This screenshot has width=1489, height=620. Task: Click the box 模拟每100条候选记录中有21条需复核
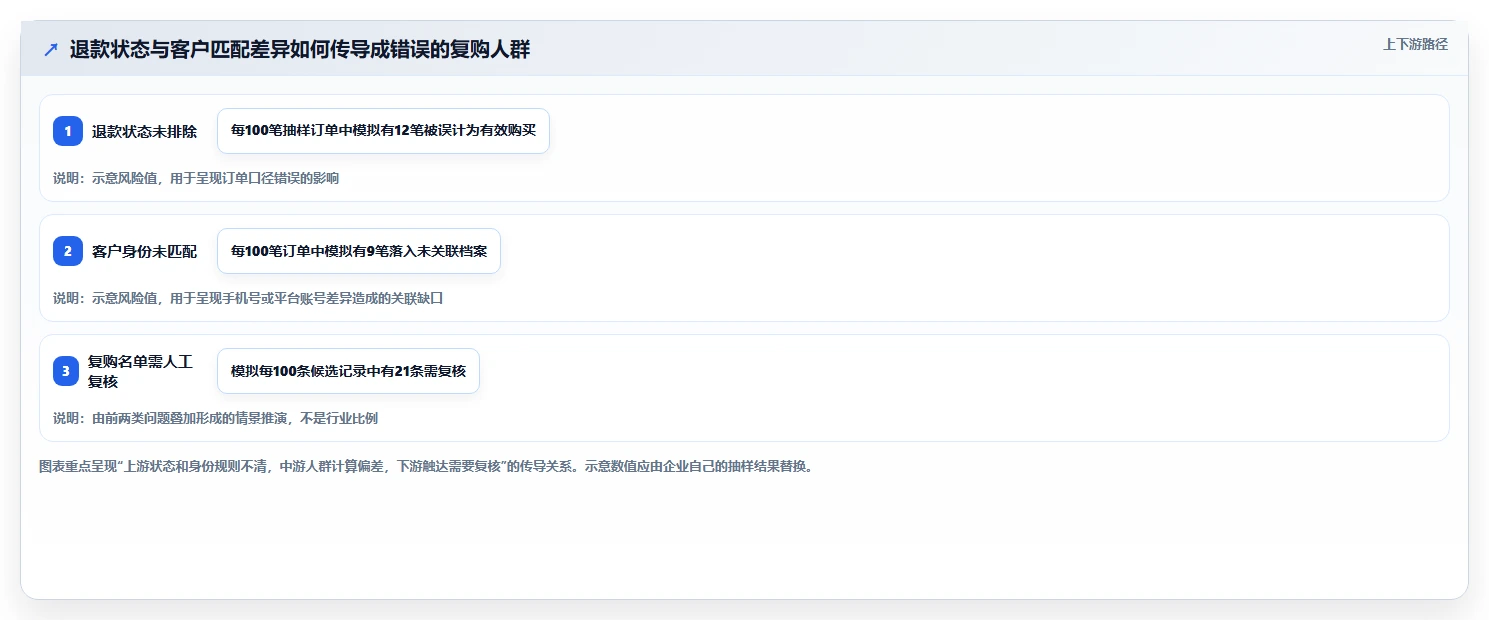[x=348, y=371]
